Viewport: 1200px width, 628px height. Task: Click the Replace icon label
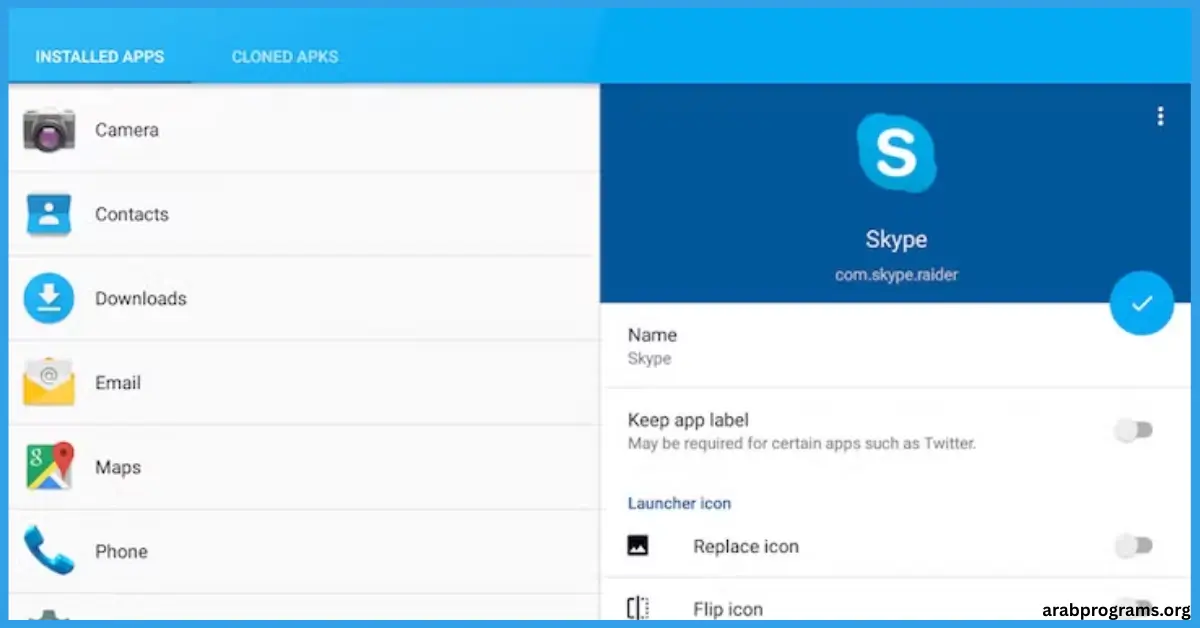(x=746, y=546)
